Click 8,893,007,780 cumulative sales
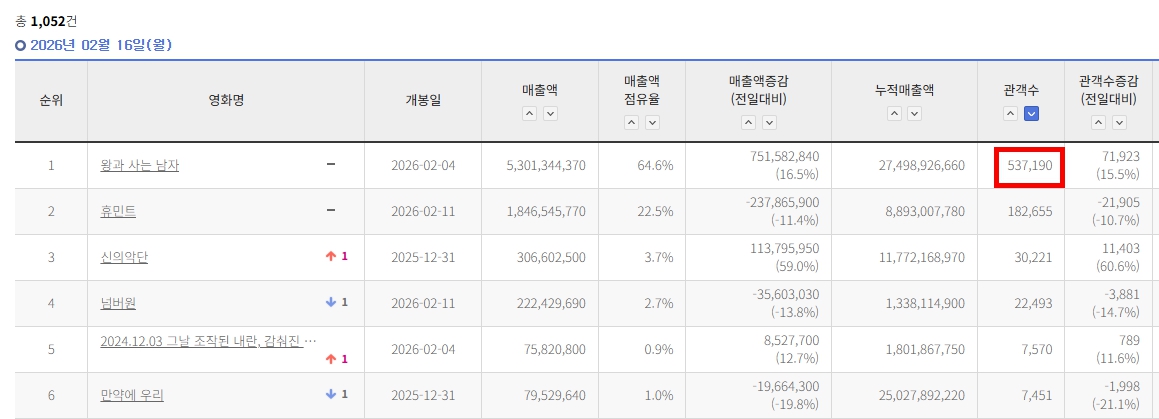The width and height of the screenshot is (1159, 419). click(x=925, y=211)
